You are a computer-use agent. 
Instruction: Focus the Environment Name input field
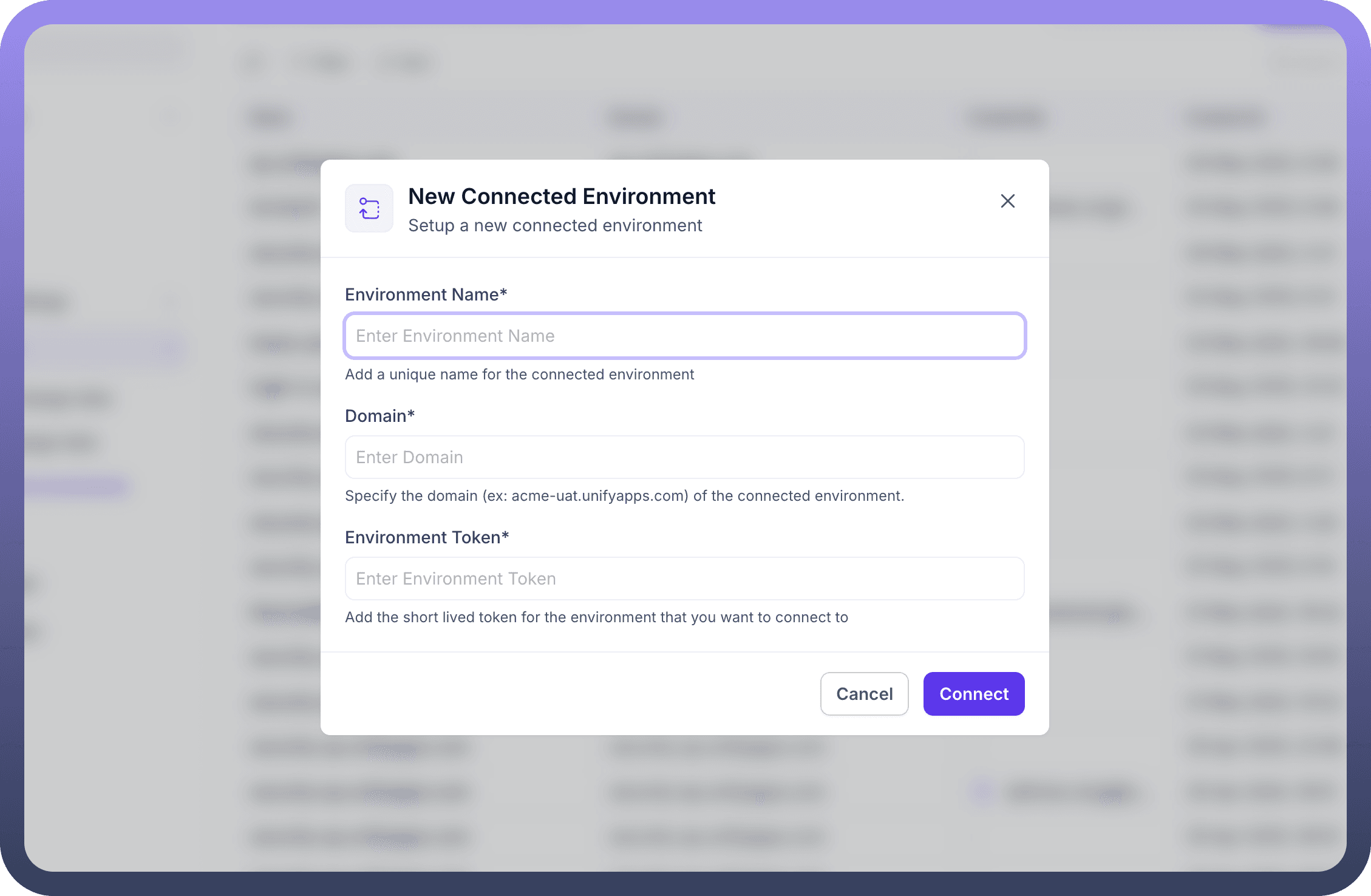click(x=685, y=336)
